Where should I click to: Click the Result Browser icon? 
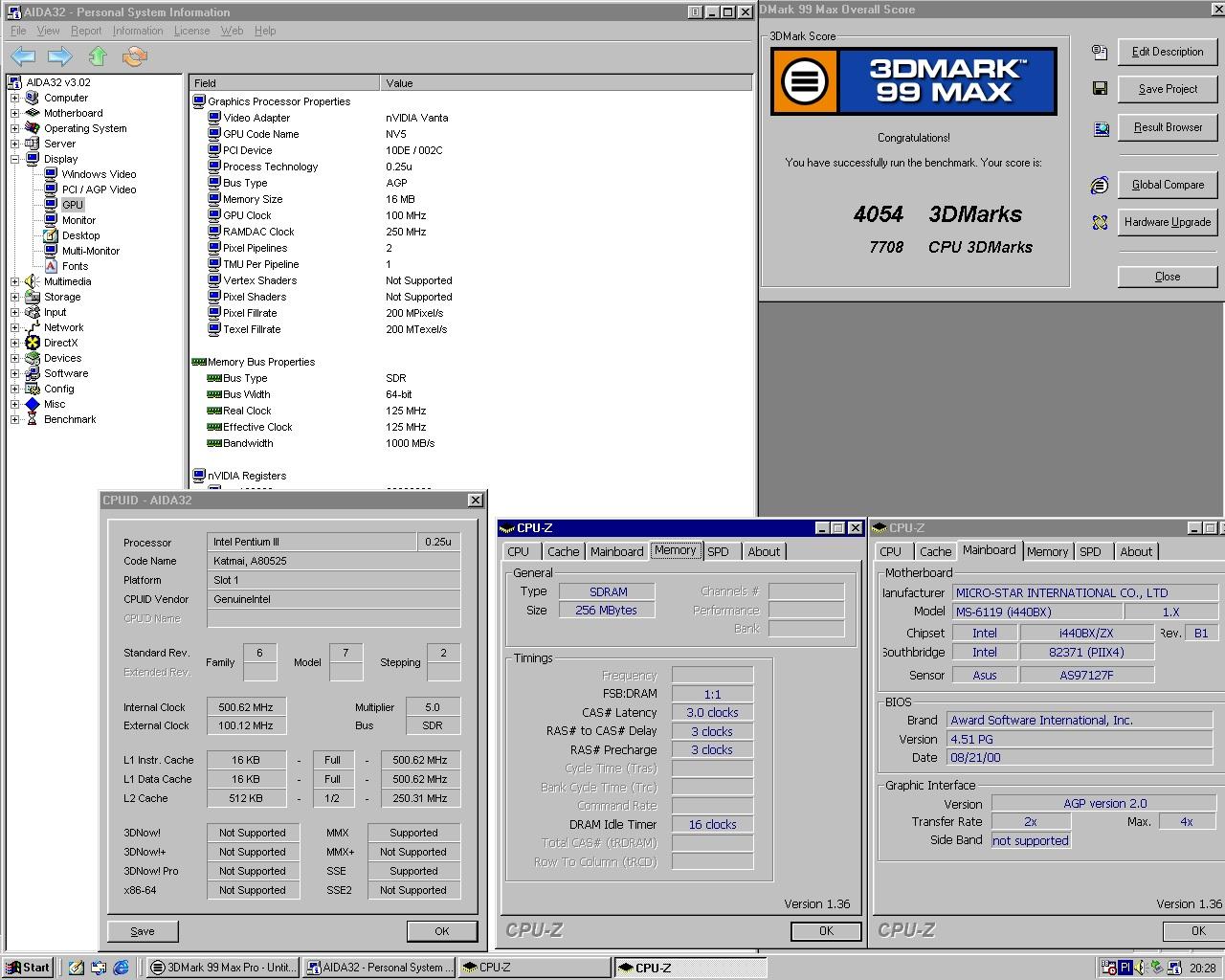[x=1100, y=127]
